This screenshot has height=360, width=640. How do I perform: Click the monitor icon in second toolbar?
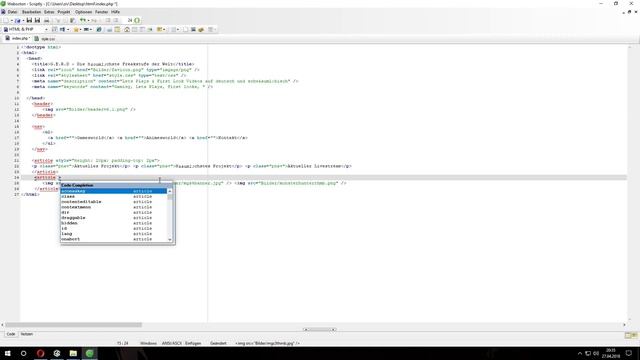tap(193, 30)
